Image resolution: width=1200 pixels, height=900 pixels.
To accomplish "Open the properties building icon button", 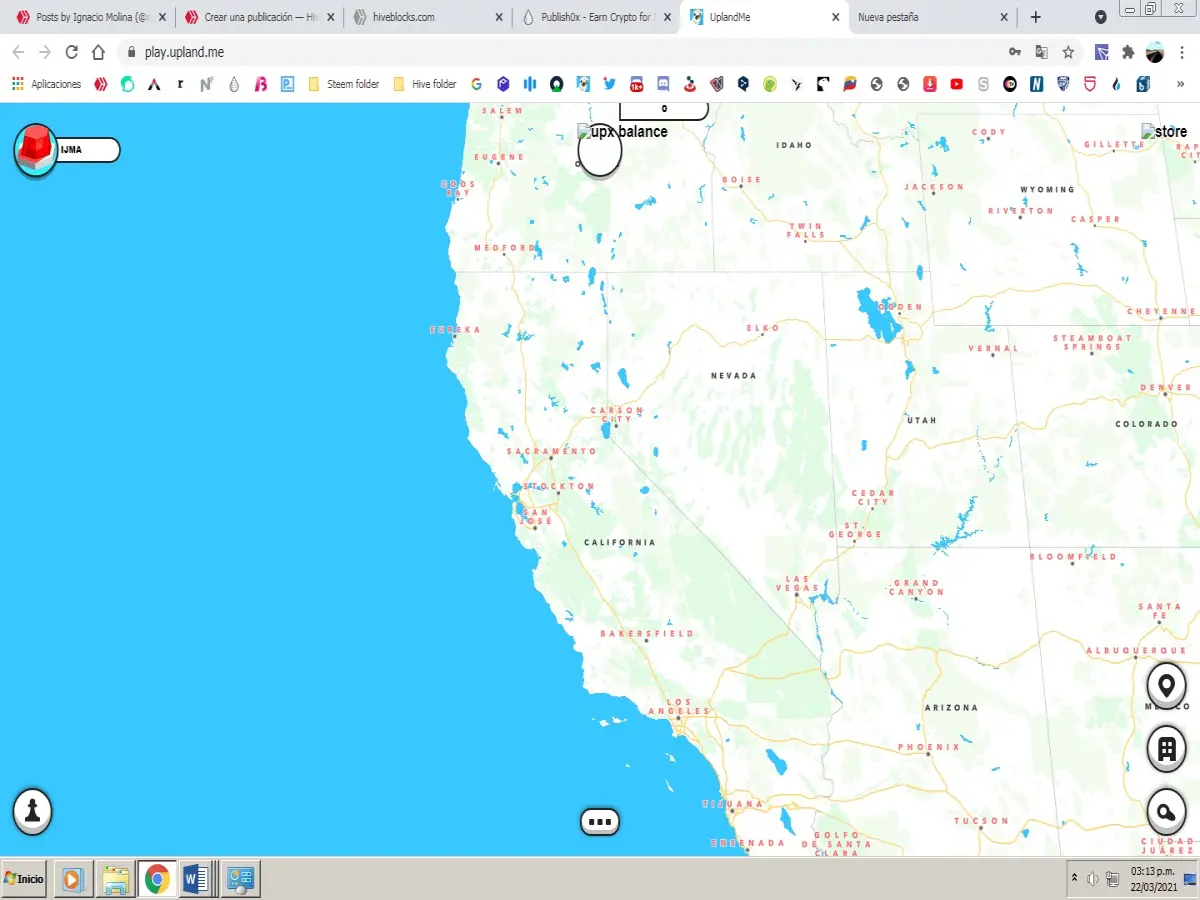I will point(1166,749).
